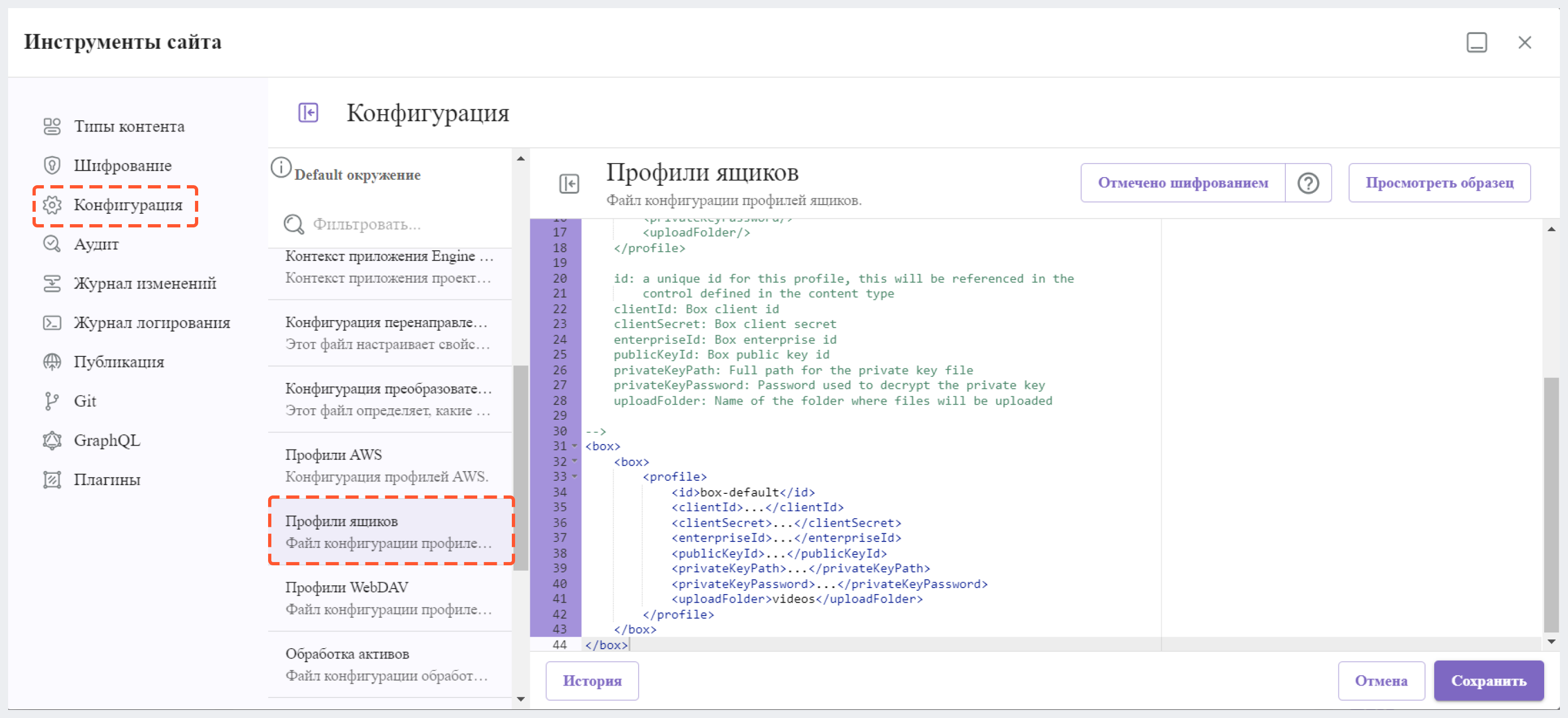Screen dimensions: 1568x718
Task: Click config list scrollbar thumb
Action: (x=521, y=468)
